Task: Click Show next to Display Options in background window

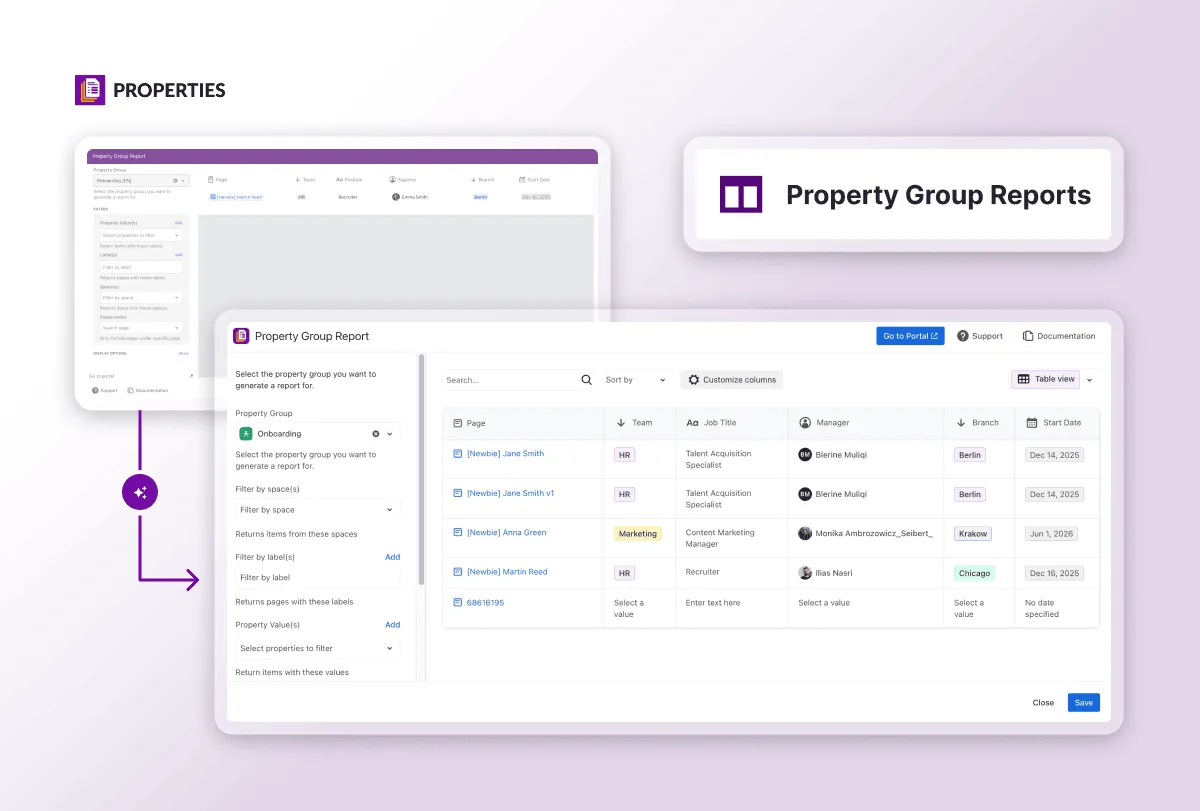Action: 184,353
